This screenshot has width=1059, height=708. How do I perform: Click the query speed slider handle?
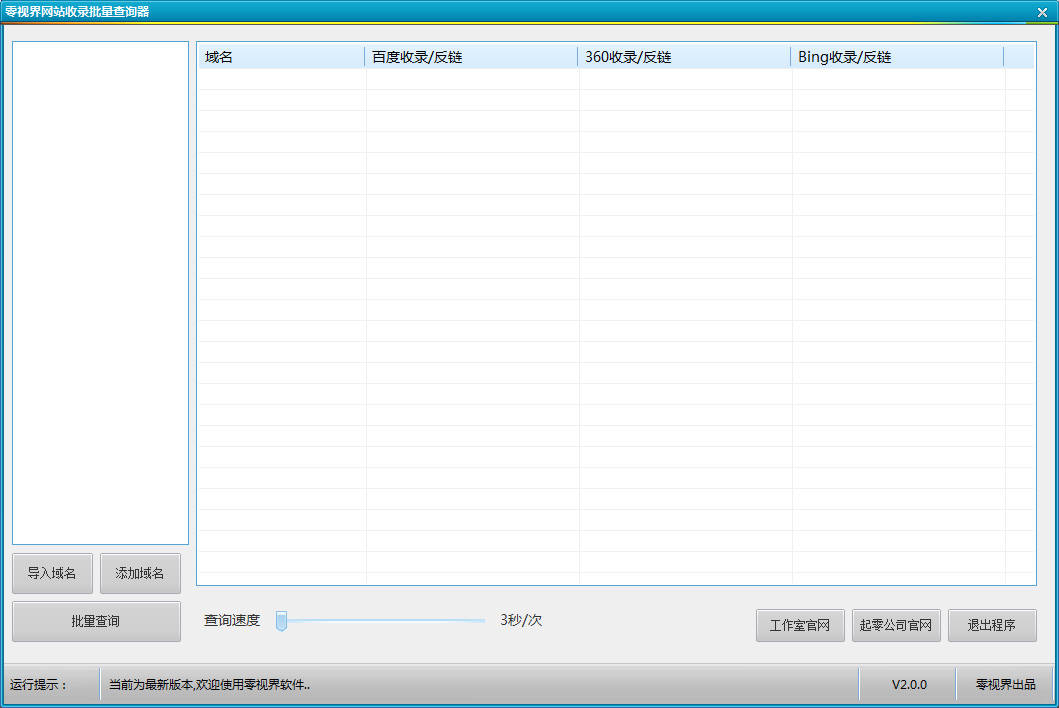281,621
